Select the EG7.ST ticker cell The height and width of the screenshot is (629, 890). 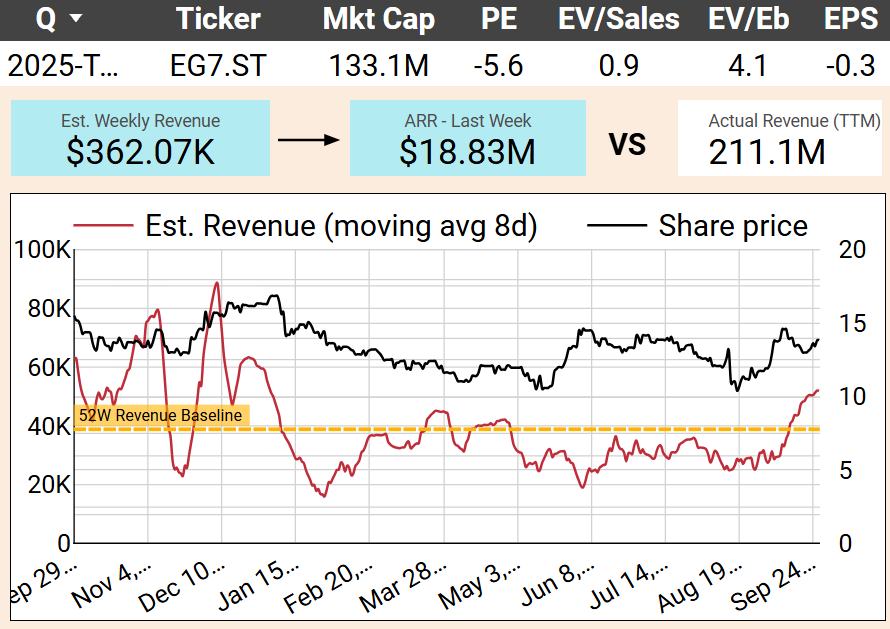click(218, 65)
